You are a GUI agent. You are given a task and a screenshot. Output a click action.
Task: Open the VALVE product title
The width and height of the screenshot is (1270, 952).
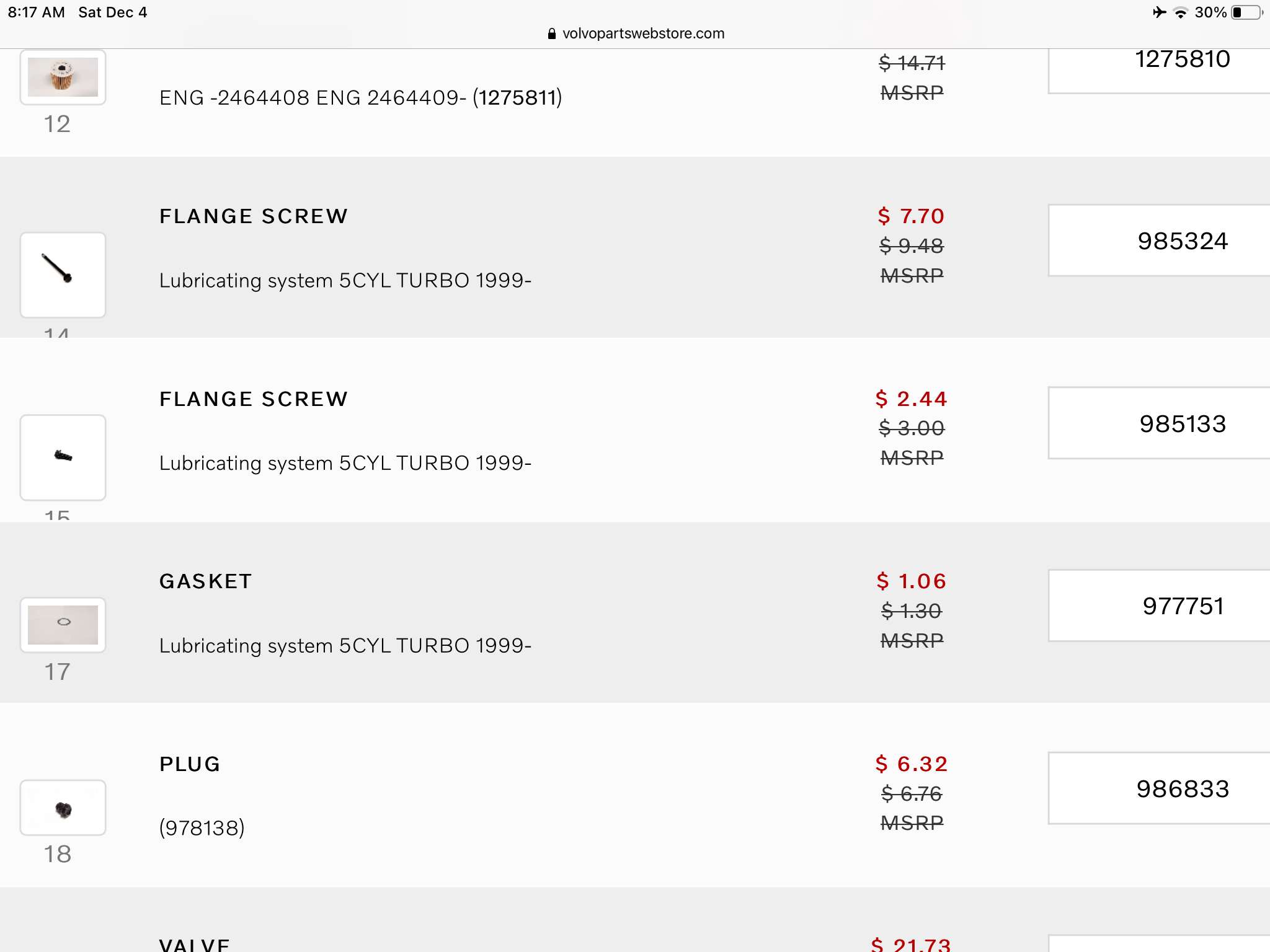[195, 945]
